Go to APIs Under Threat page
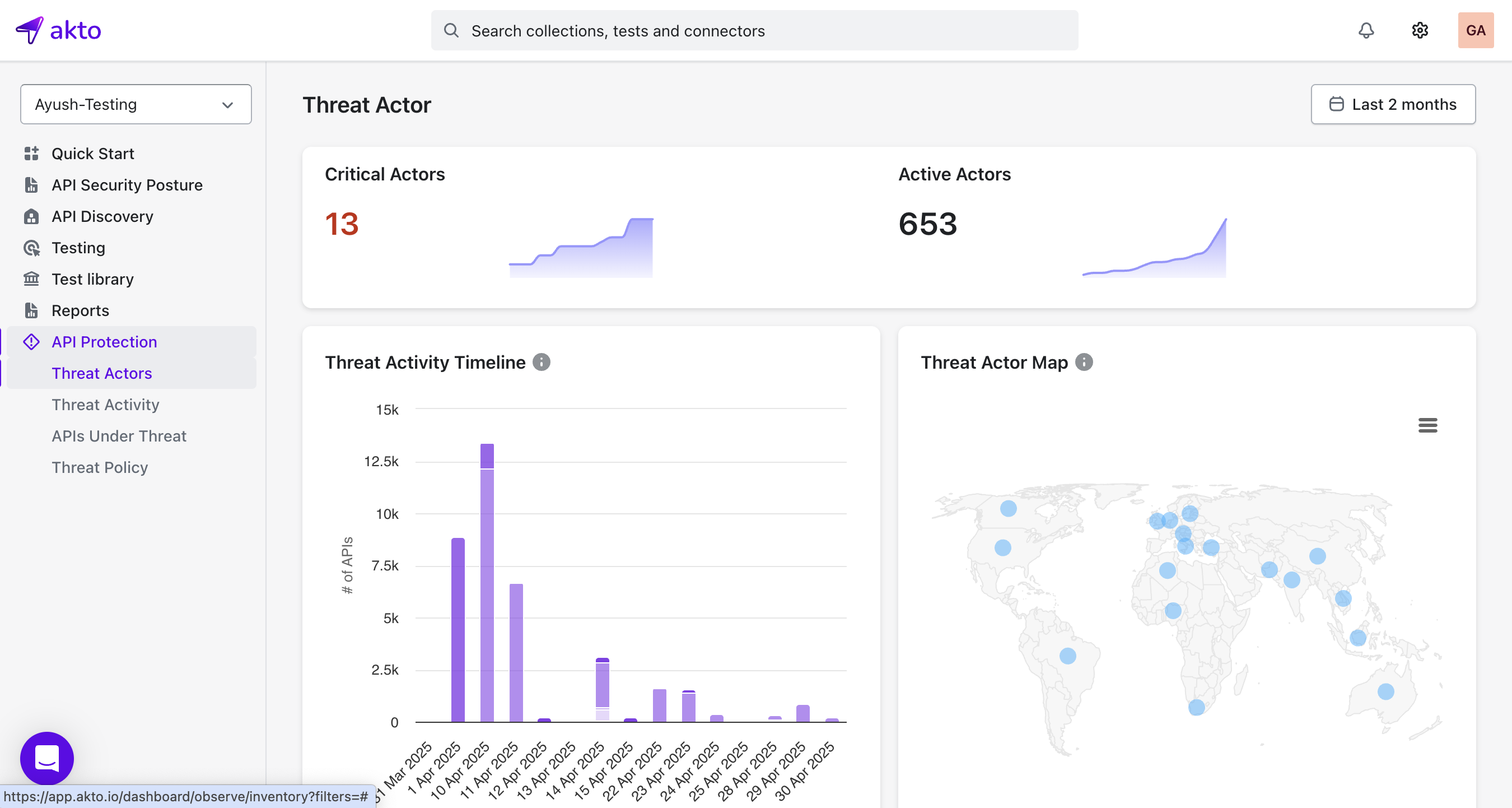The width and height of the screenshot is (1512, 808). click(x=119, y=436)
